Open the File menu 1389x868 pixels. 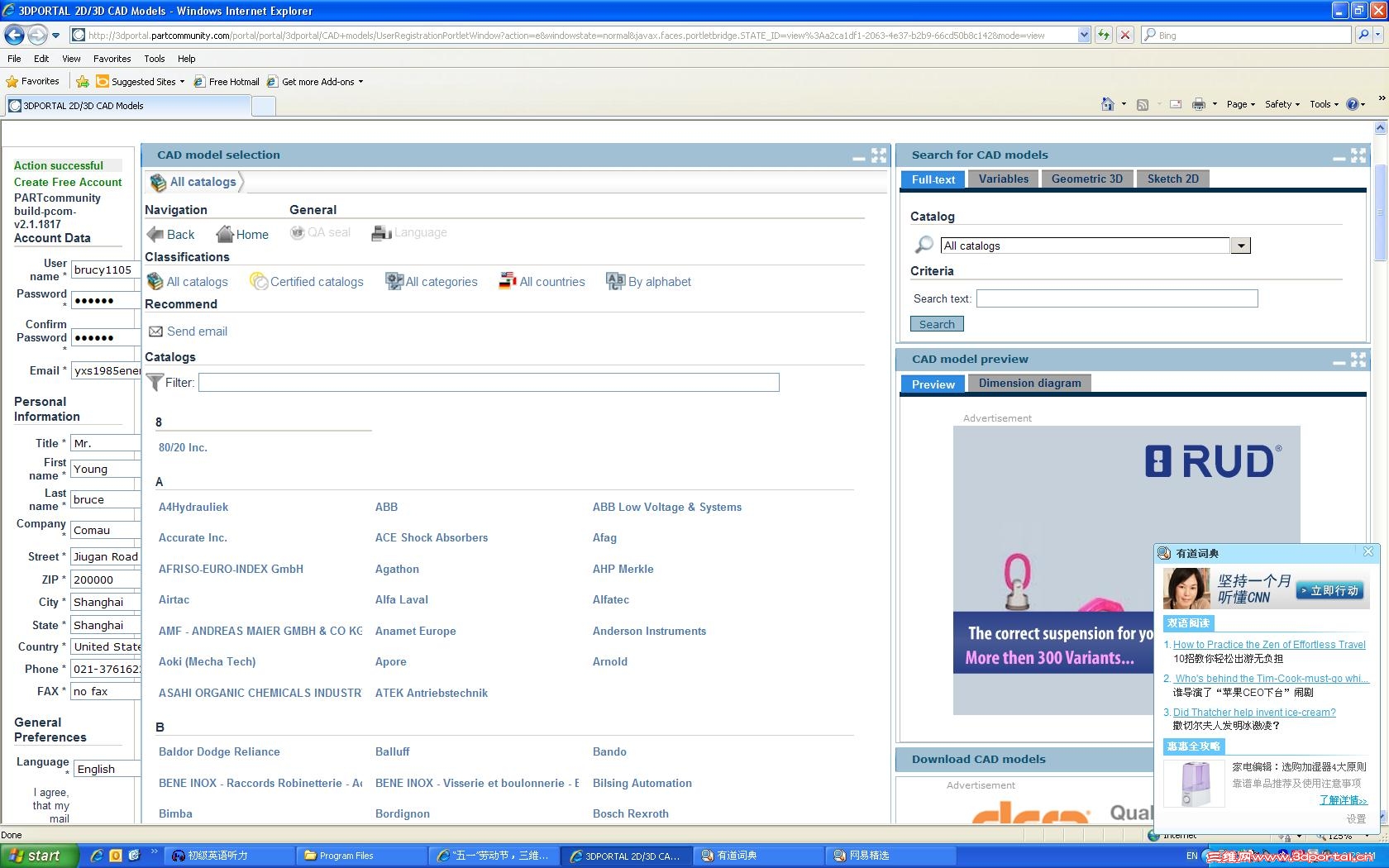pos(14,59)
